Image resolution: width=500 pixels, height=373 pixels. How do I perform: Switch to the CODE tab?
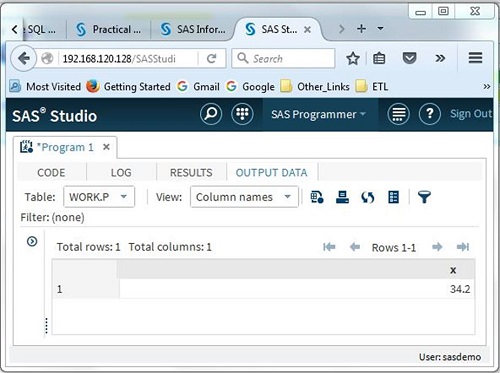point(51,172)
